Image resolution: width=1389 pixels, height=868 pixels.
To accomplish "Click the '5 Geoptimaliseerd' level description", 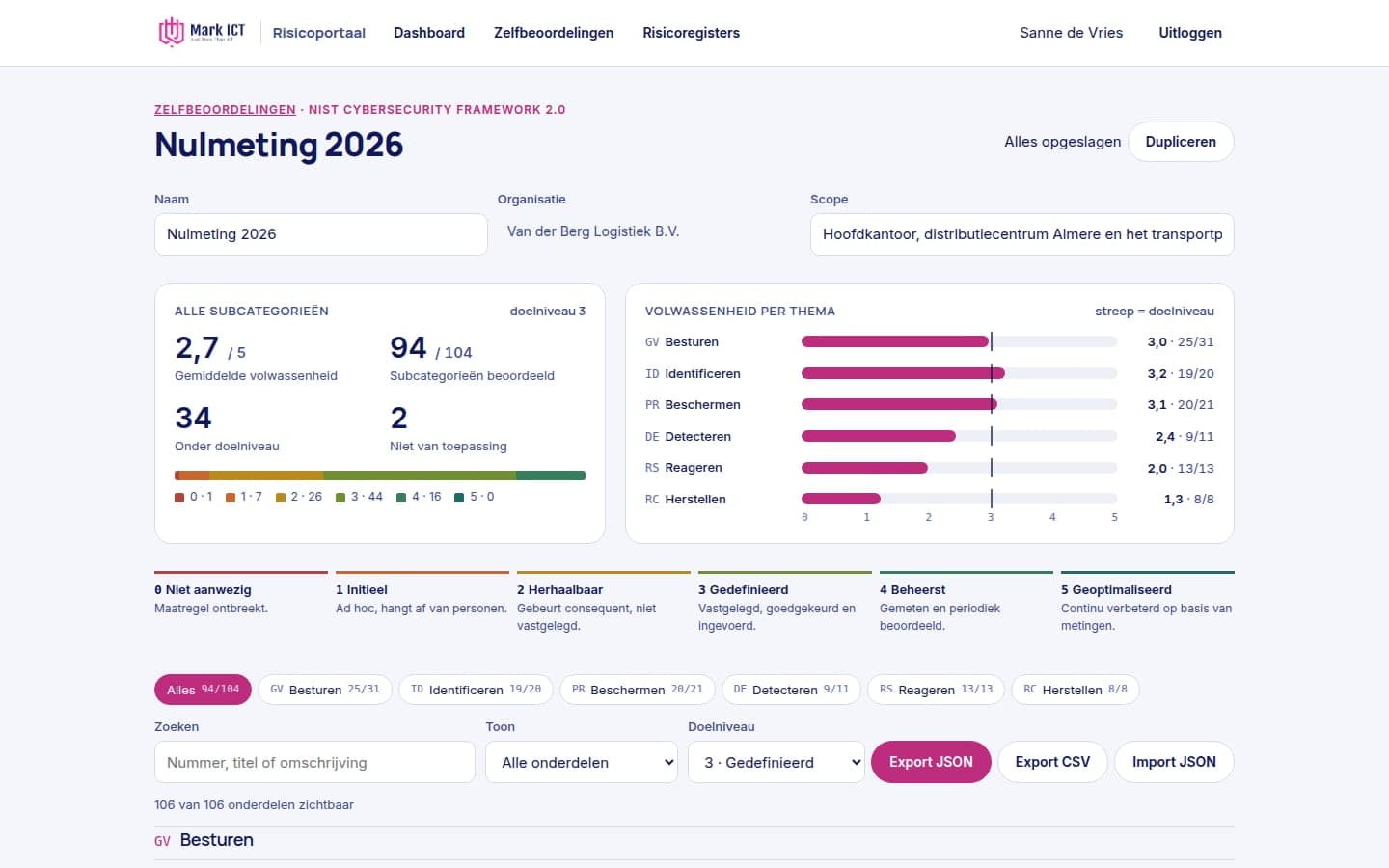I will (x=1147, y=604).
